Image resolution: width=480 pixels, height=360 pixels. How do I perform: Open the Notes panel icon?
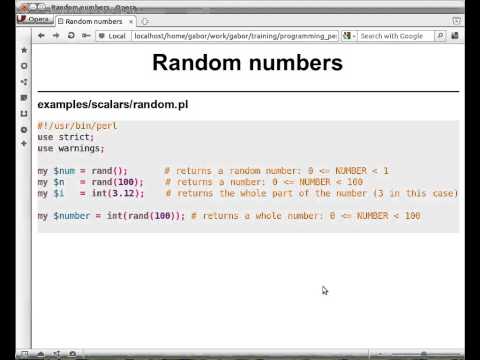(x=24, y=98)
